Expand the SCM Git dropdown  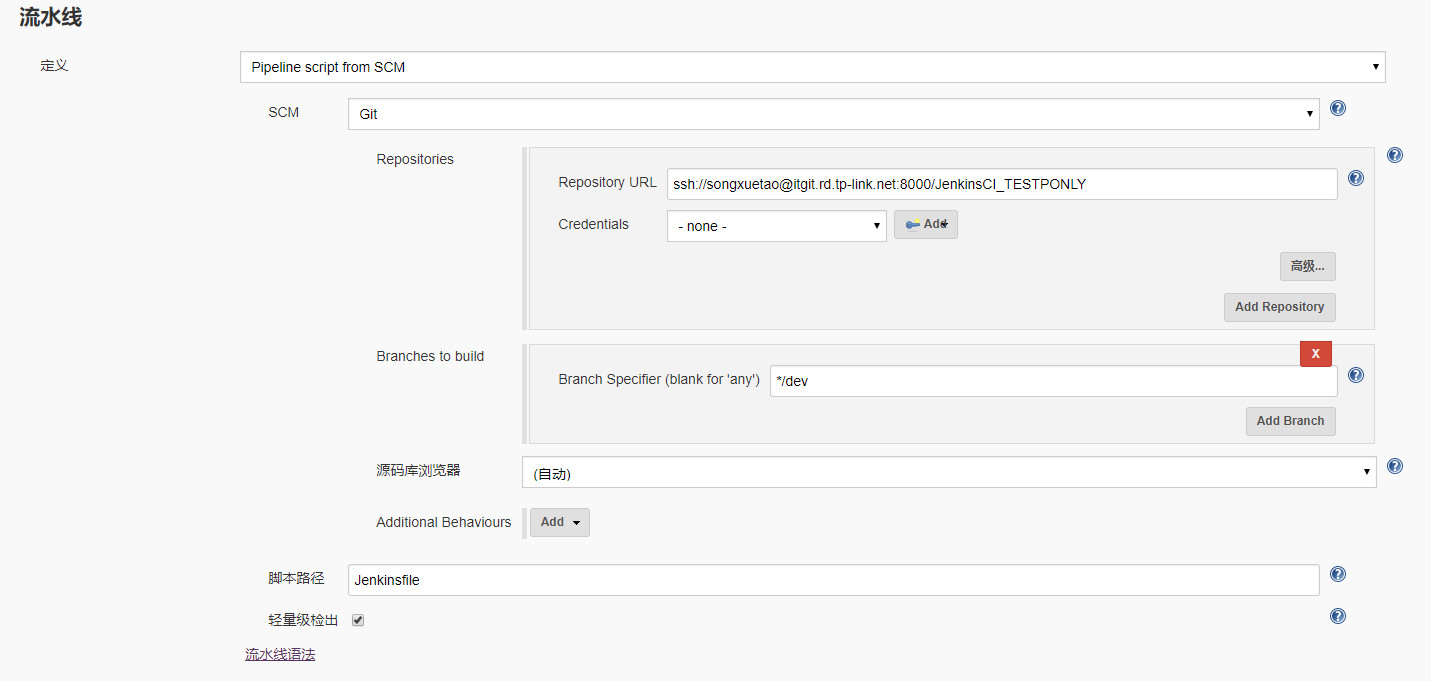(833, 114)
